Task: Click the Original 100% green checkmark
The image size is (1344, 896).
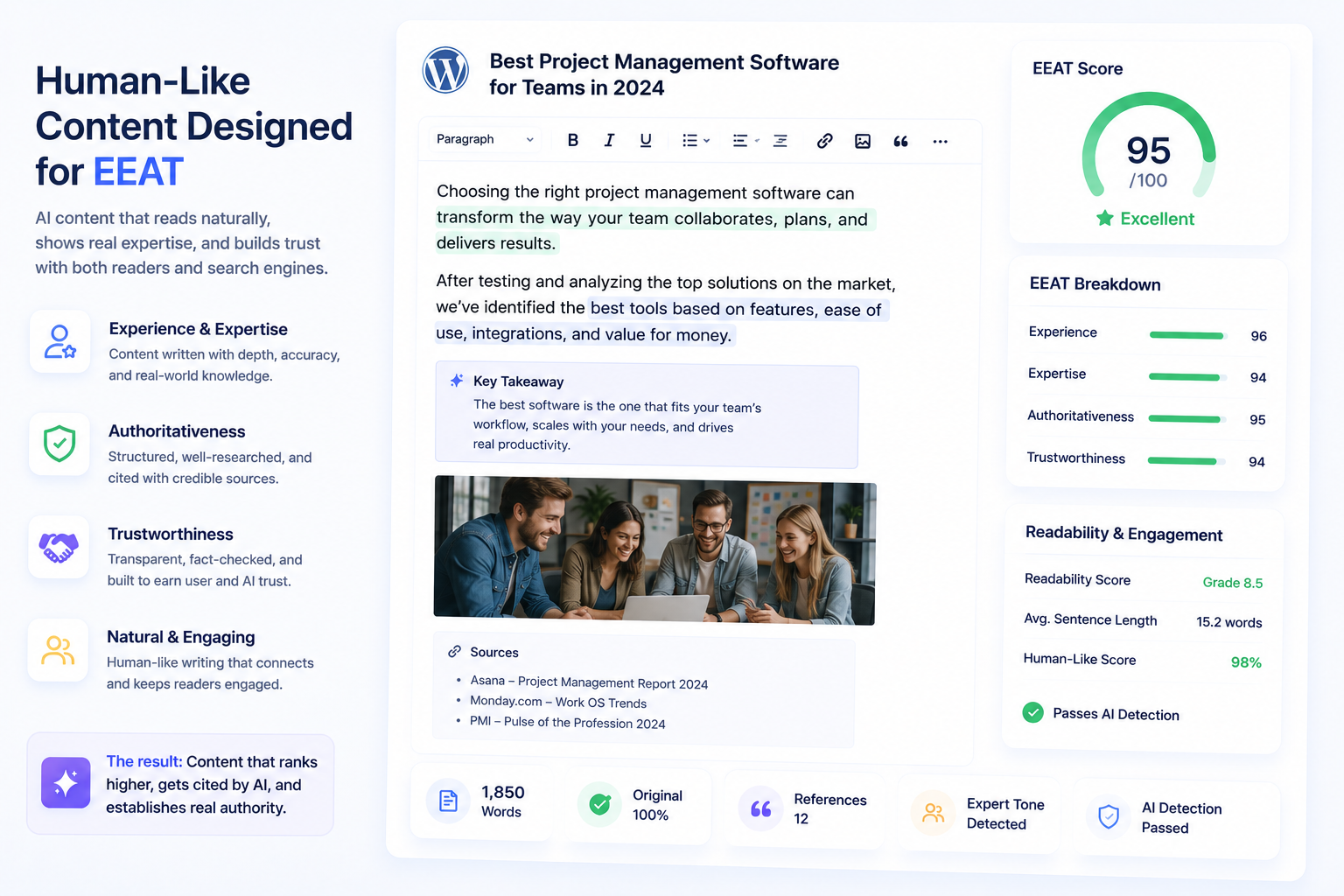Action: pos(599,804)
